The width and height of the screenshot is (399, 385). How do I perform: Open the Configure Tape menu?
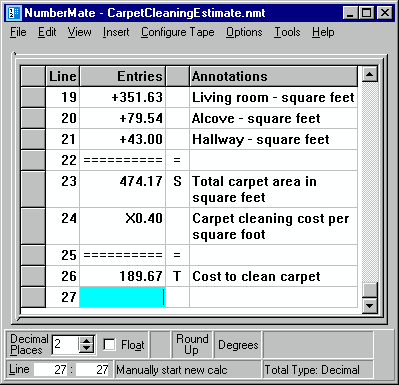[x=177, y=32]
